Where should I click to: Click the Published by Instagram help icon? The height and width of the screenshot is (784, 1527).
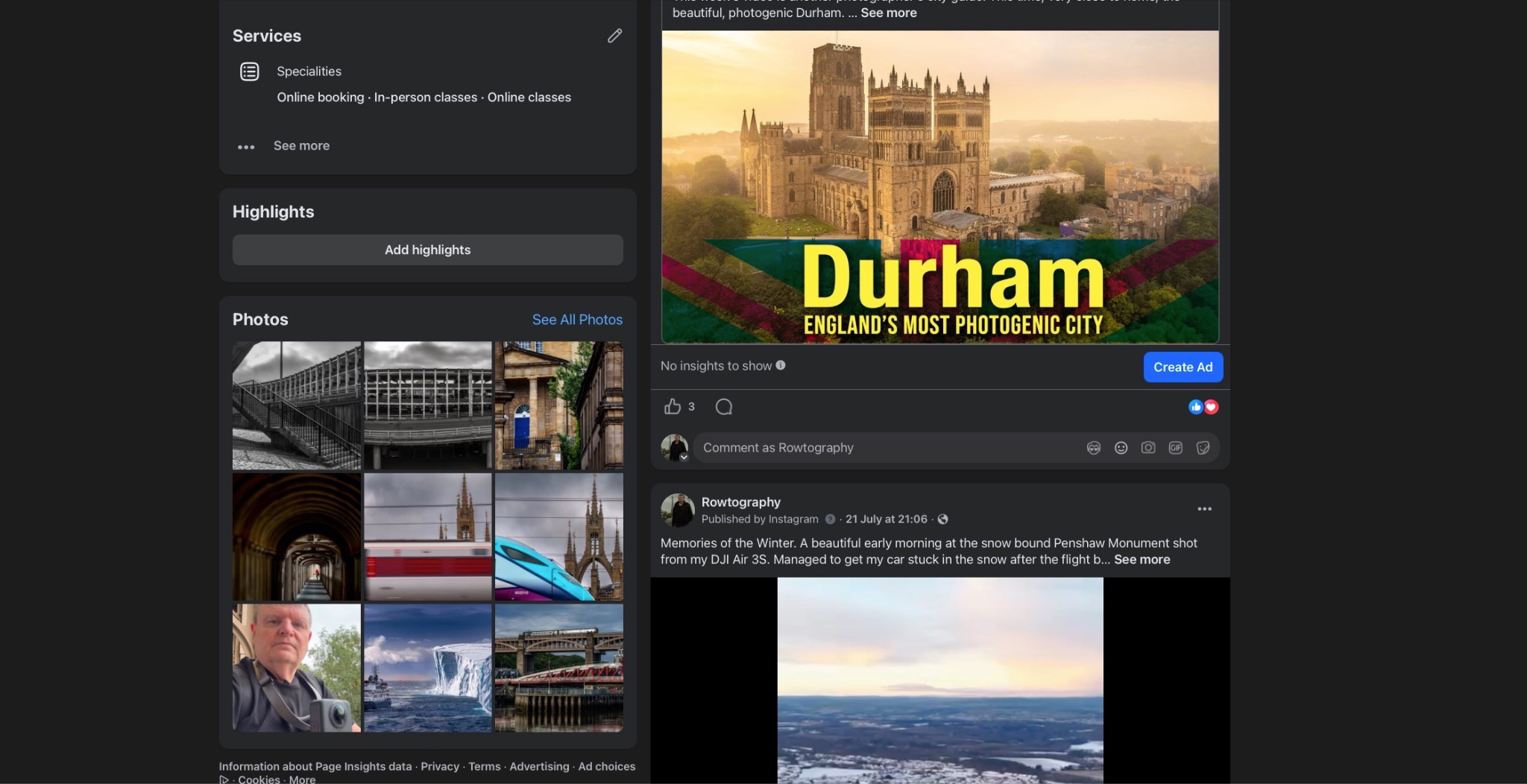pos(830,519)
